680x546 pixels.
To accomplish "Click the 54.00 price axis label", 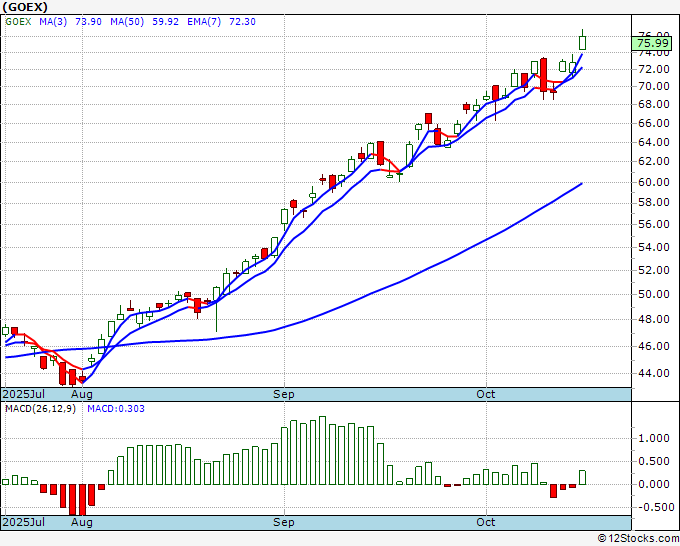I will (654, 247).
